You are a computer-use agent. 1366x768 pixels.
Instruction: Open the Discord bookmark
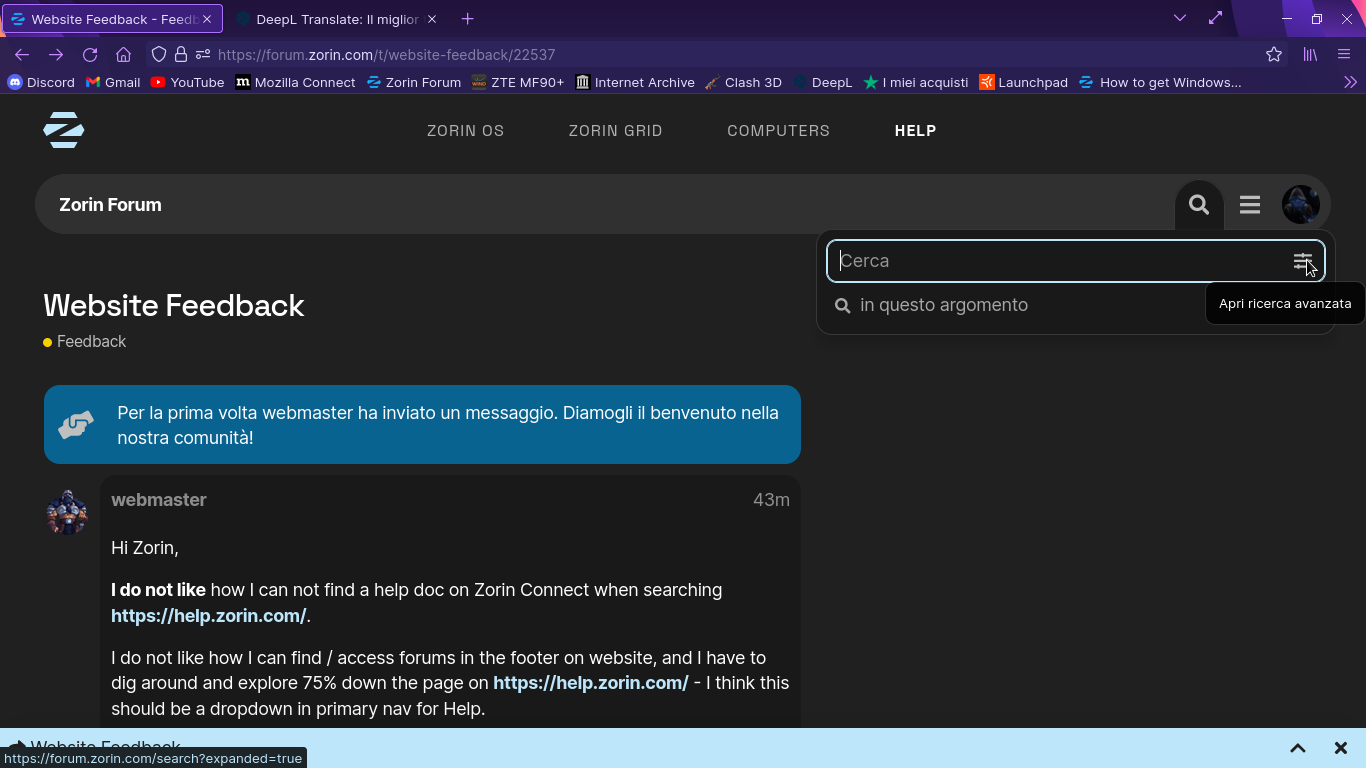pyautogui.click(x=41, y=82)
